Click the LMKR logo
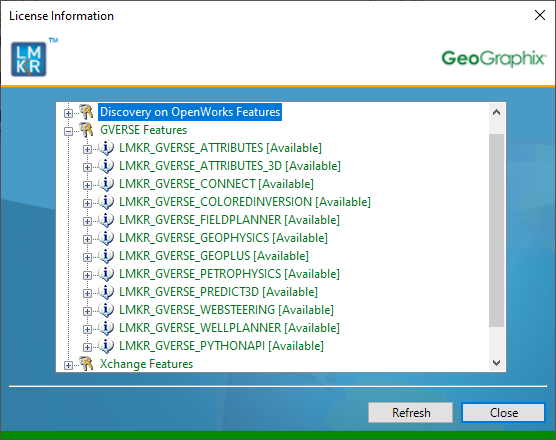 click(x=29, y=59)
